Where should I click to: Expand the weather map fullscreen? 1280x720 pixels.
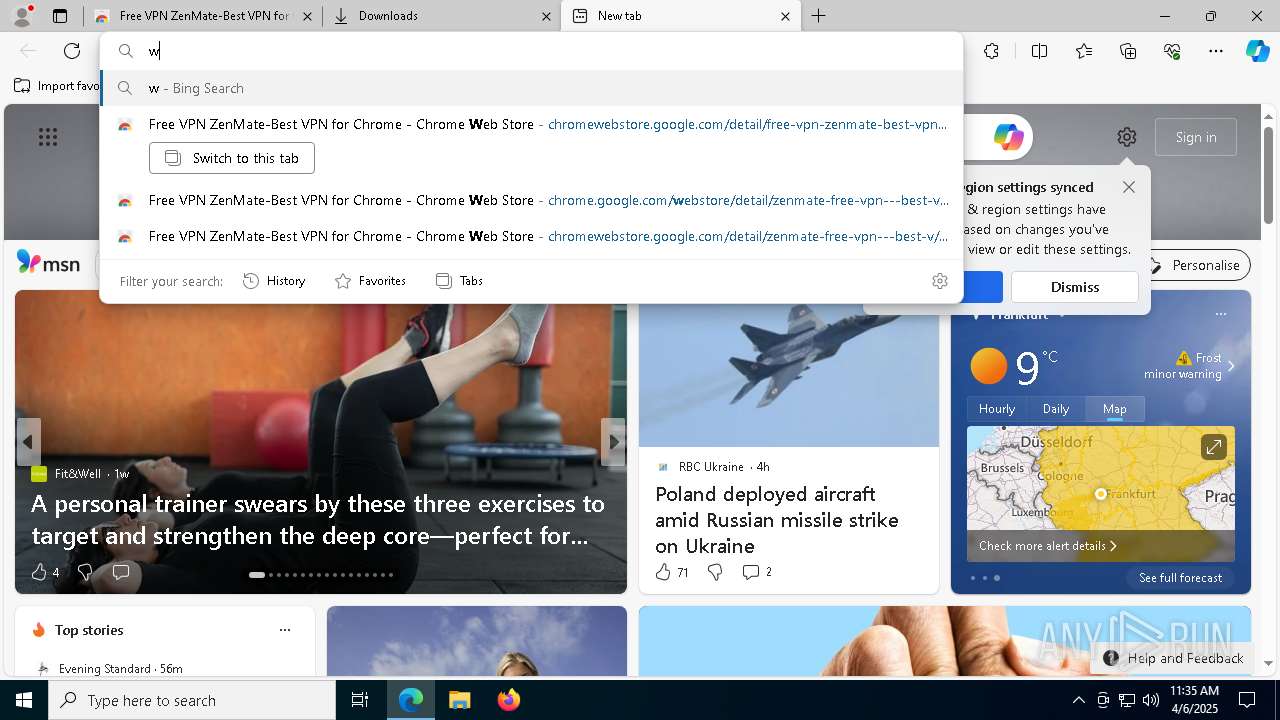click(1213, 447)
